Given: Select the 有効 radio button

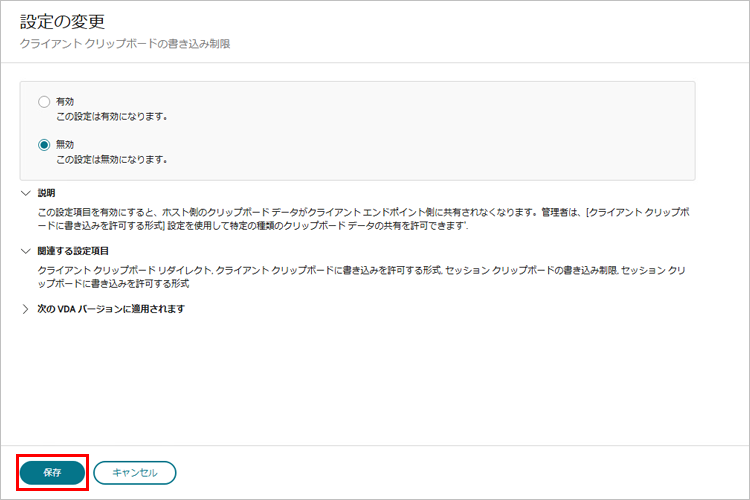Looking at the screenshot, I should click(x=43, y=102).
